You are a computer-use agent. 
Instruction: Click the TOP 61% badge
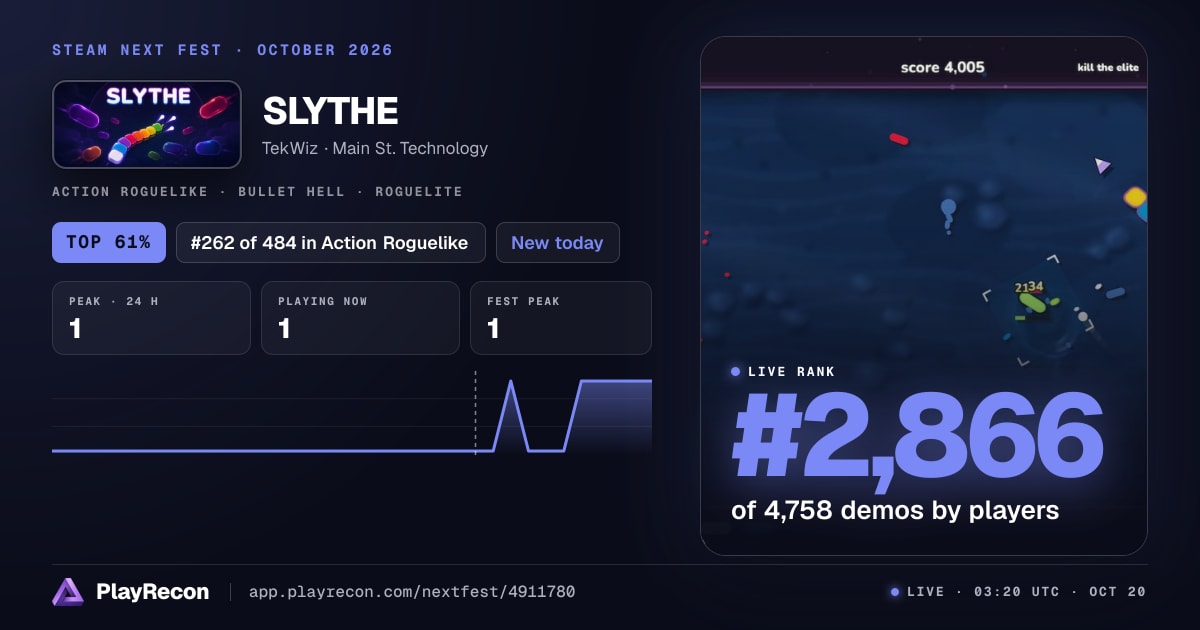(x=109, y=242)
